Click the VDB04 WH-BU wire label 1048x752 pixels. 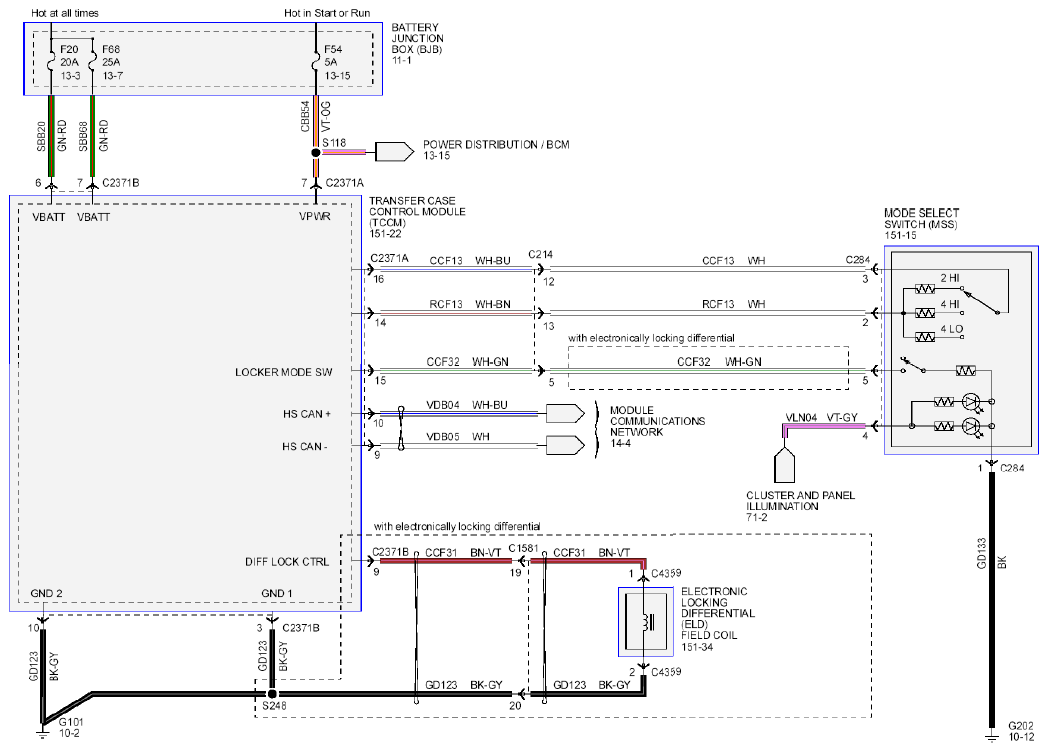467,405
